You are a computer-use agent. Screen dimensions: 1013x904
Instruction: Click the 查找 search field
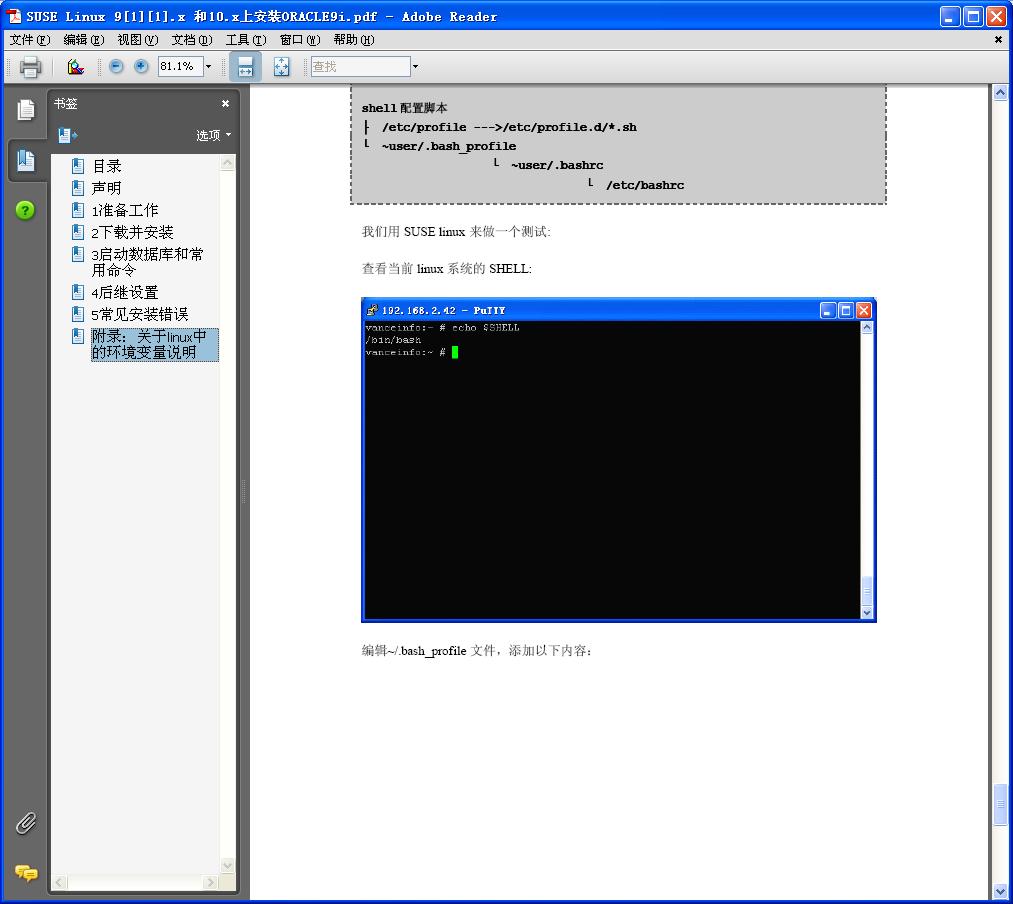(360, 66)
